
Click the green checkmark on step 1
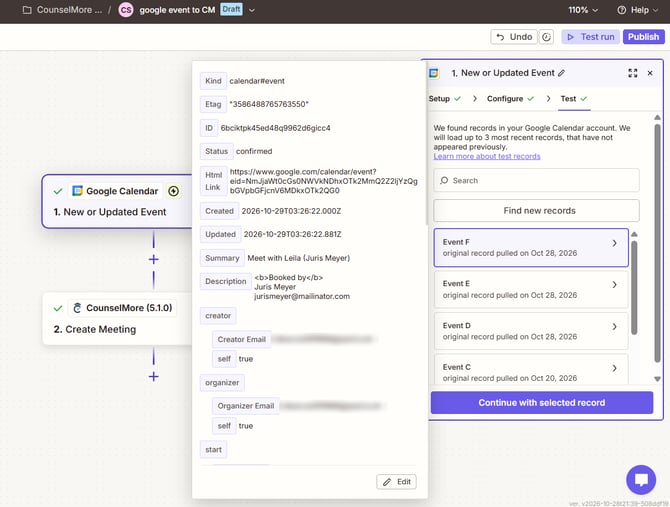[58, 191]
